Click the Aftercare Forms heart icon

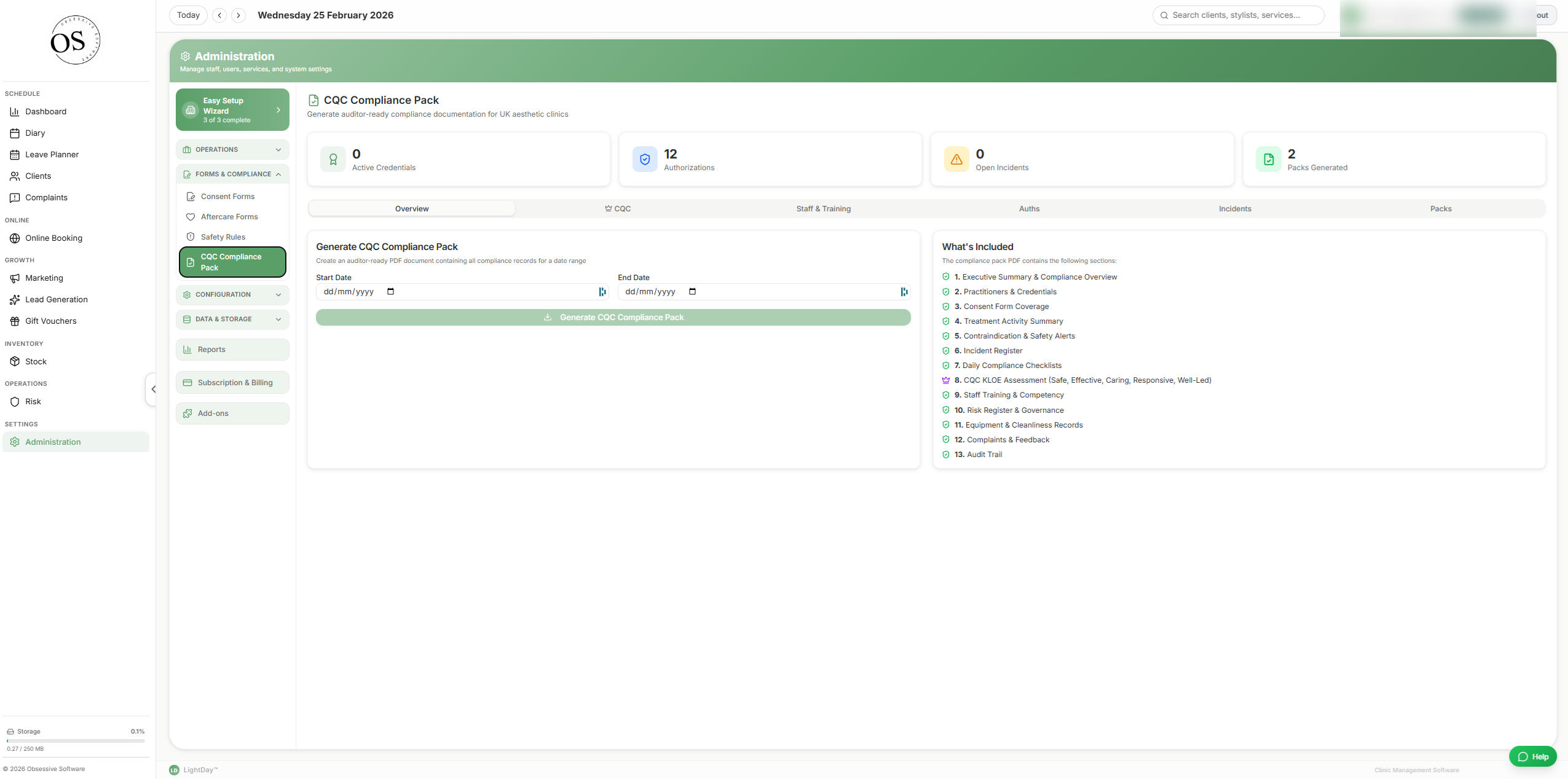[x=191, y=217]
